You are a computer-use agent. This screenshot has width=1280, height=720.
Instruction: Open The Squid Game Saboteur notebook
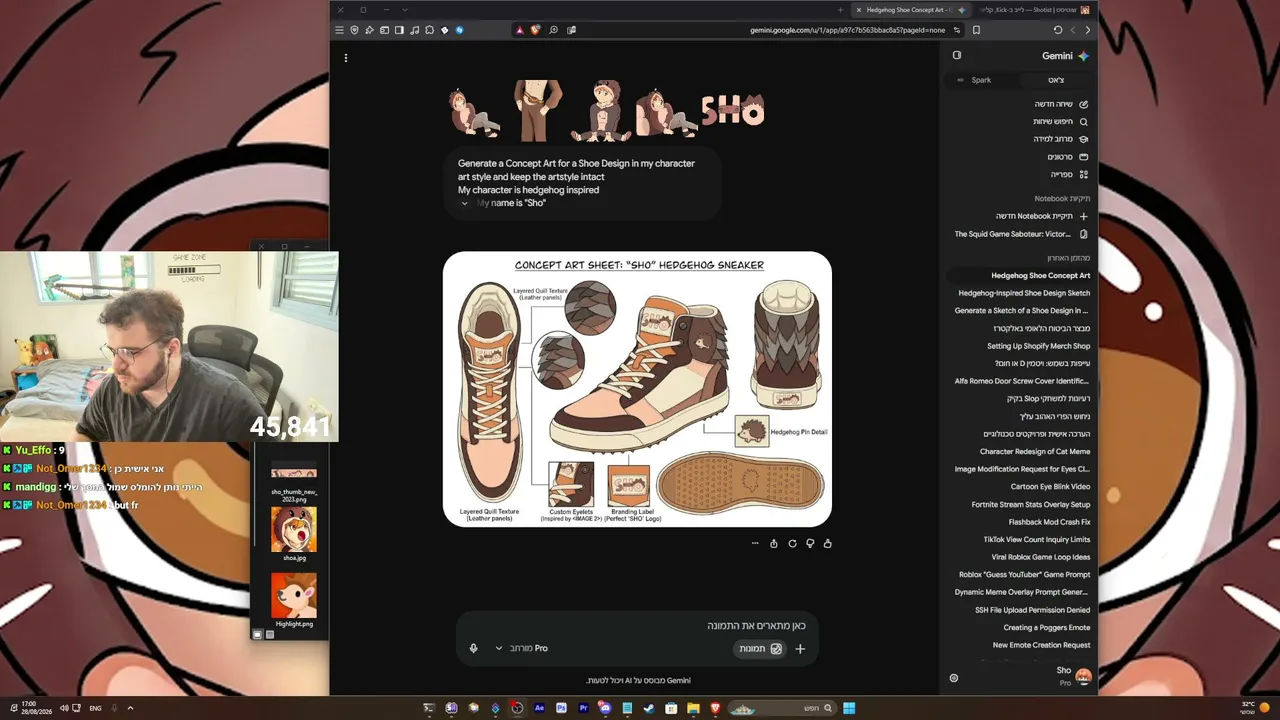1021,234
